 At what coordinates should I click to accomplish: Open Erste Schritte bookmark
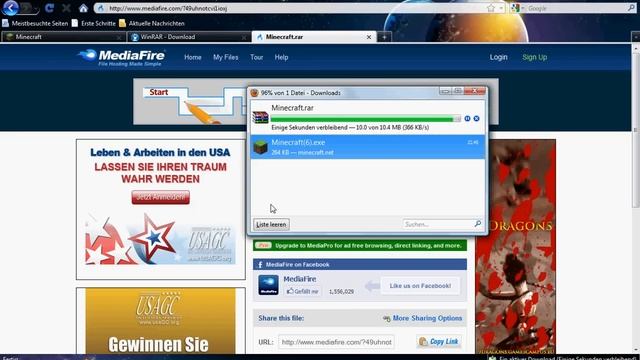pyautogui.click(x=93, y=23)
